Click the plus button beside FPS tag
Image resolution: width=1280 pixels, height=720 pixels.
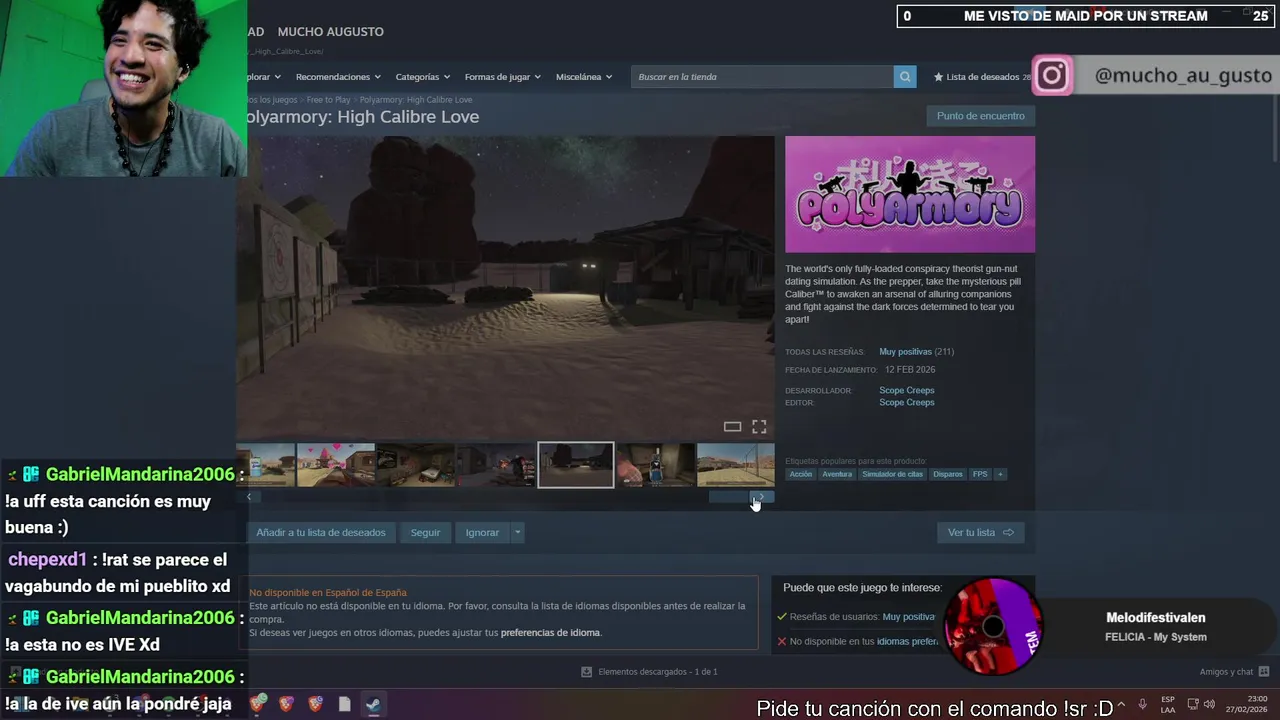(x=1000, y=474)
